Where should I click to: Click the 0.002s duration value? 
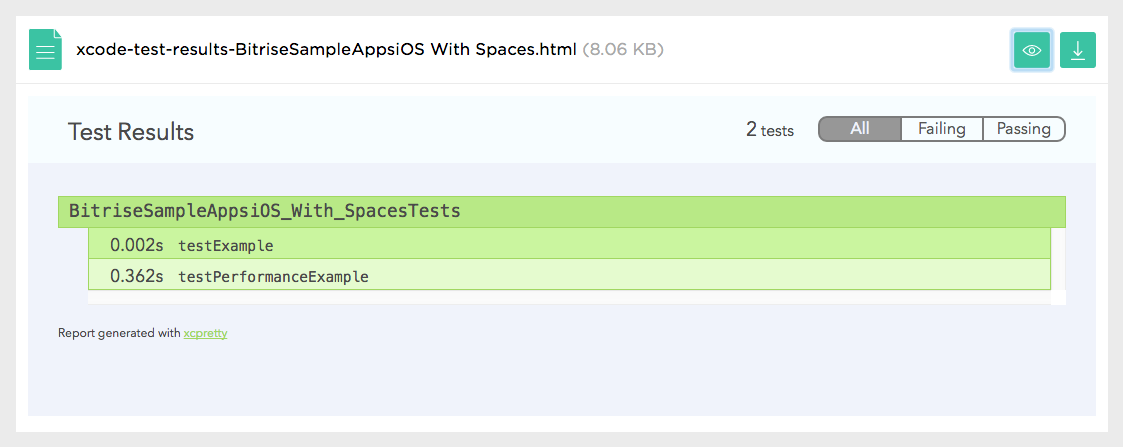(x=137, y=246)
